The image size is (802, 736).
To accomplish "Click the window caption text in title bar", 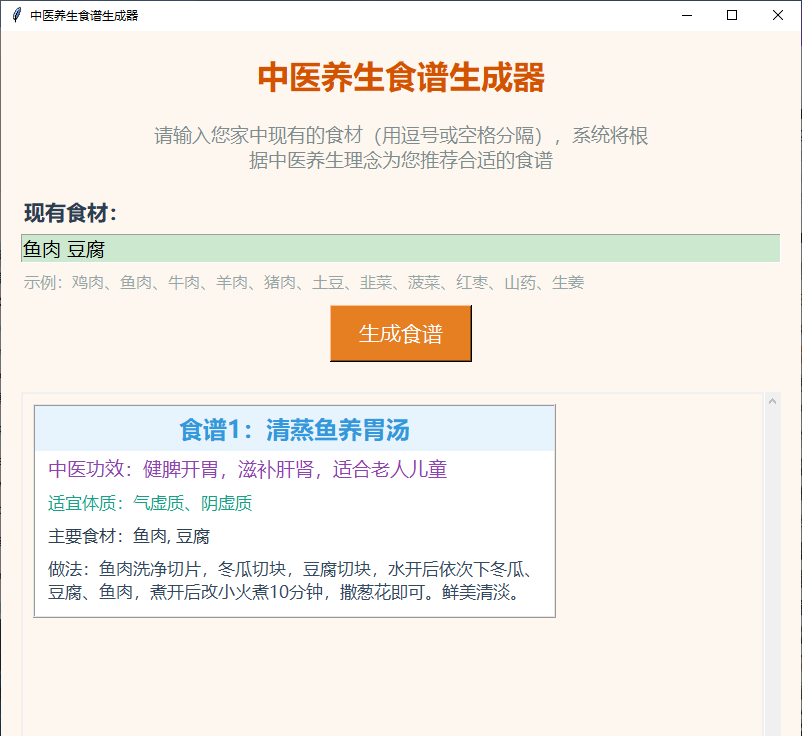I will tap(84, 15).
